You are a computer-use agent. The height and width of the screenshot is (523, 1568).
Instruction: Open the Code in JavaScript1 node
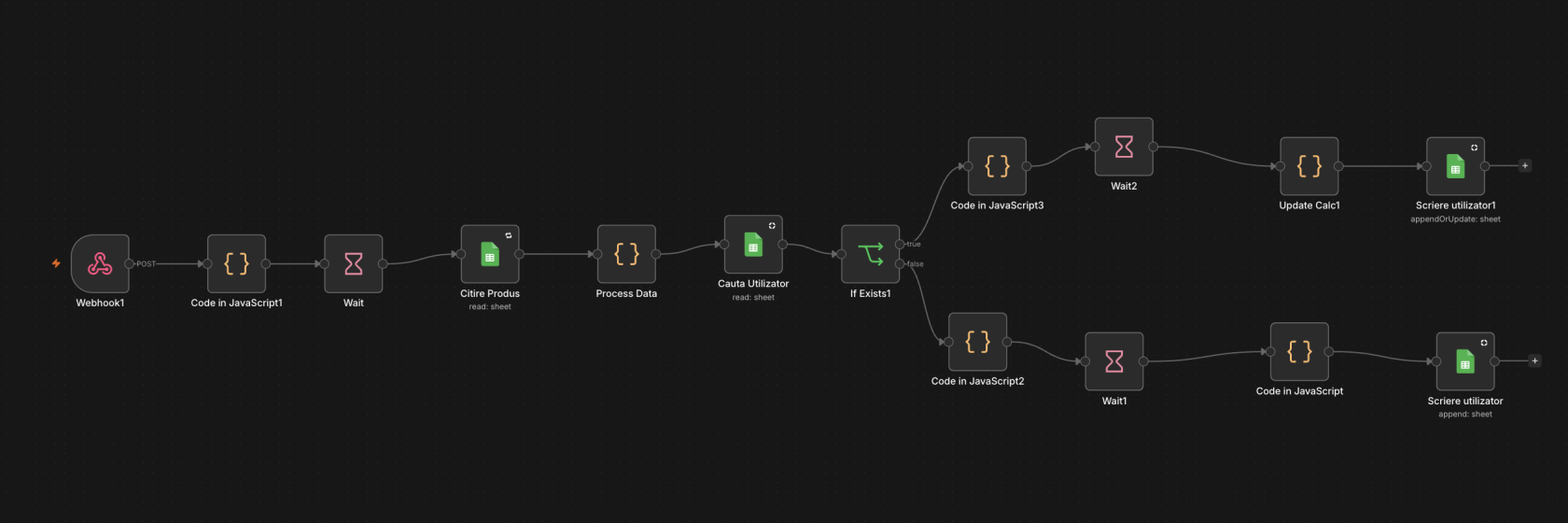click(236, 263)
